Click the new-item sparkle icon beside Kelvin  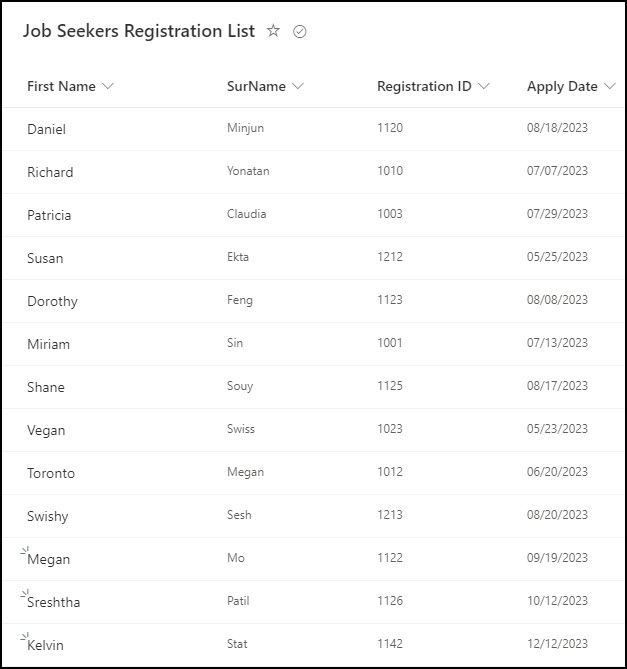click(x=24, y=637)
